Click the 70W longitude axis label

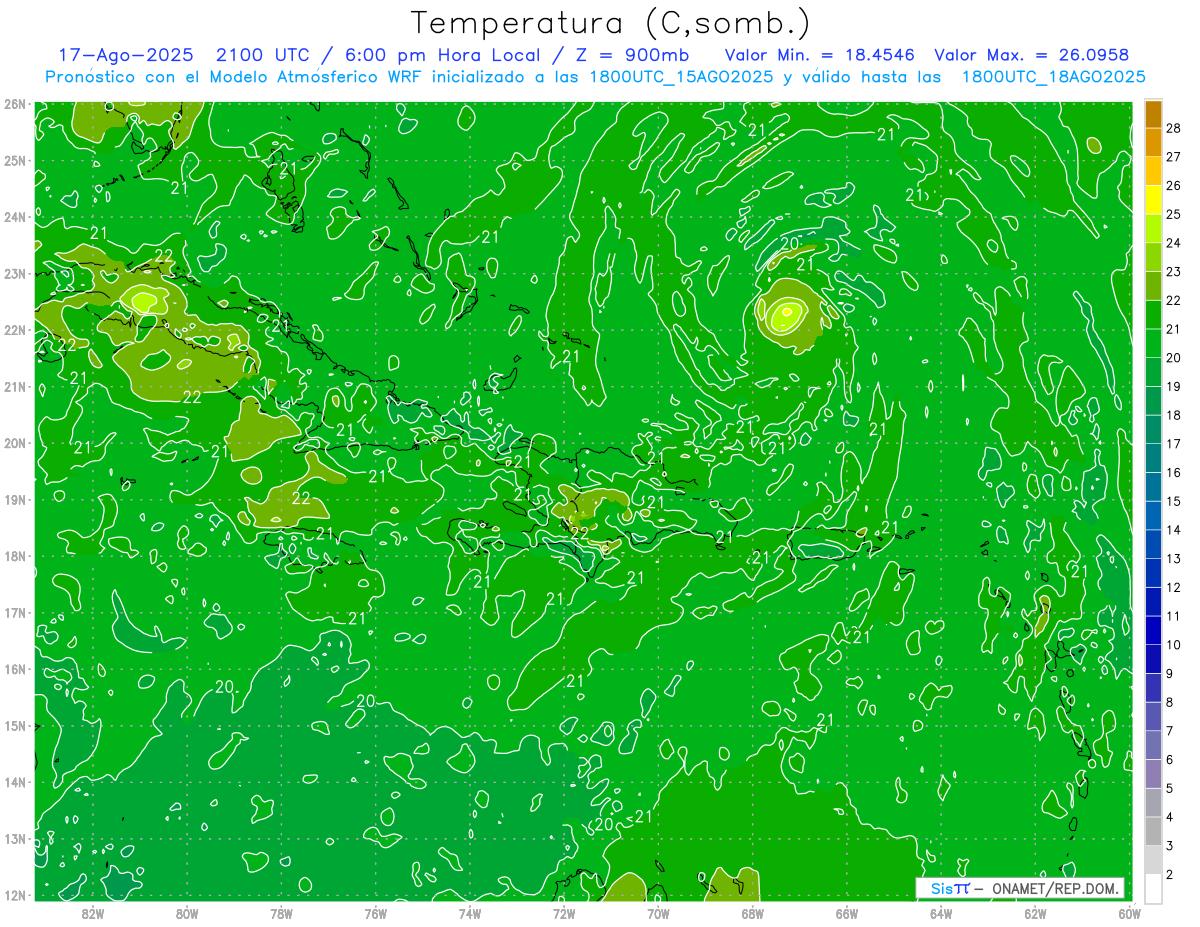pos(658,913)
